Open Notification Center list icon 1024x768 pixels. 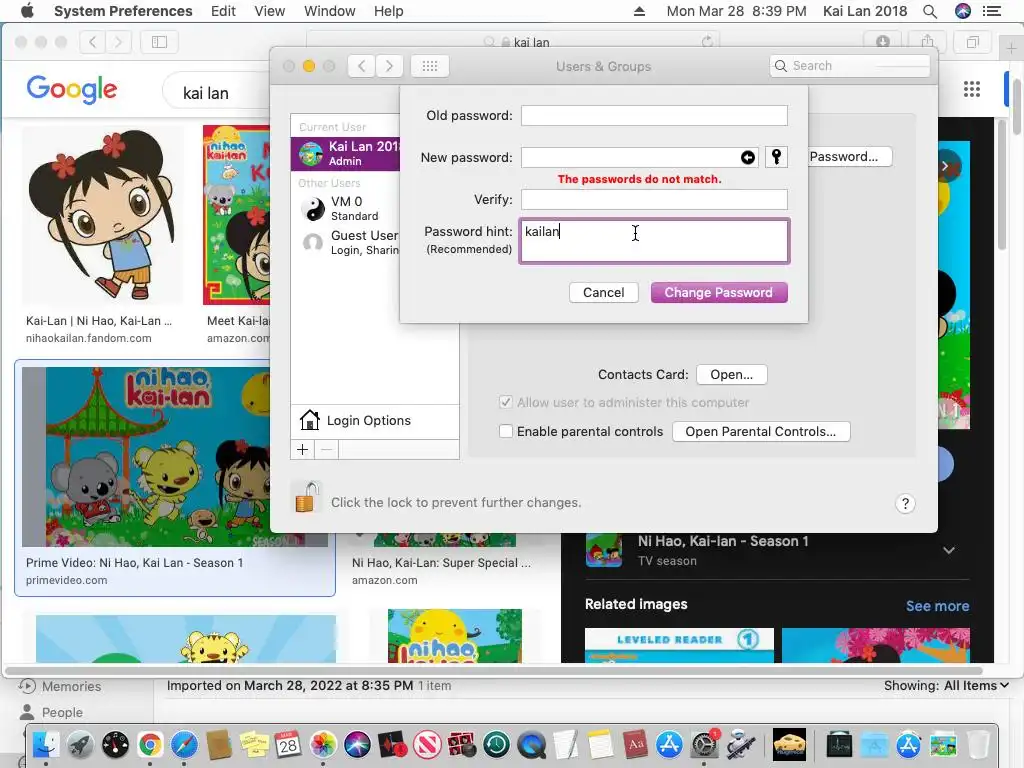point(991,11)
